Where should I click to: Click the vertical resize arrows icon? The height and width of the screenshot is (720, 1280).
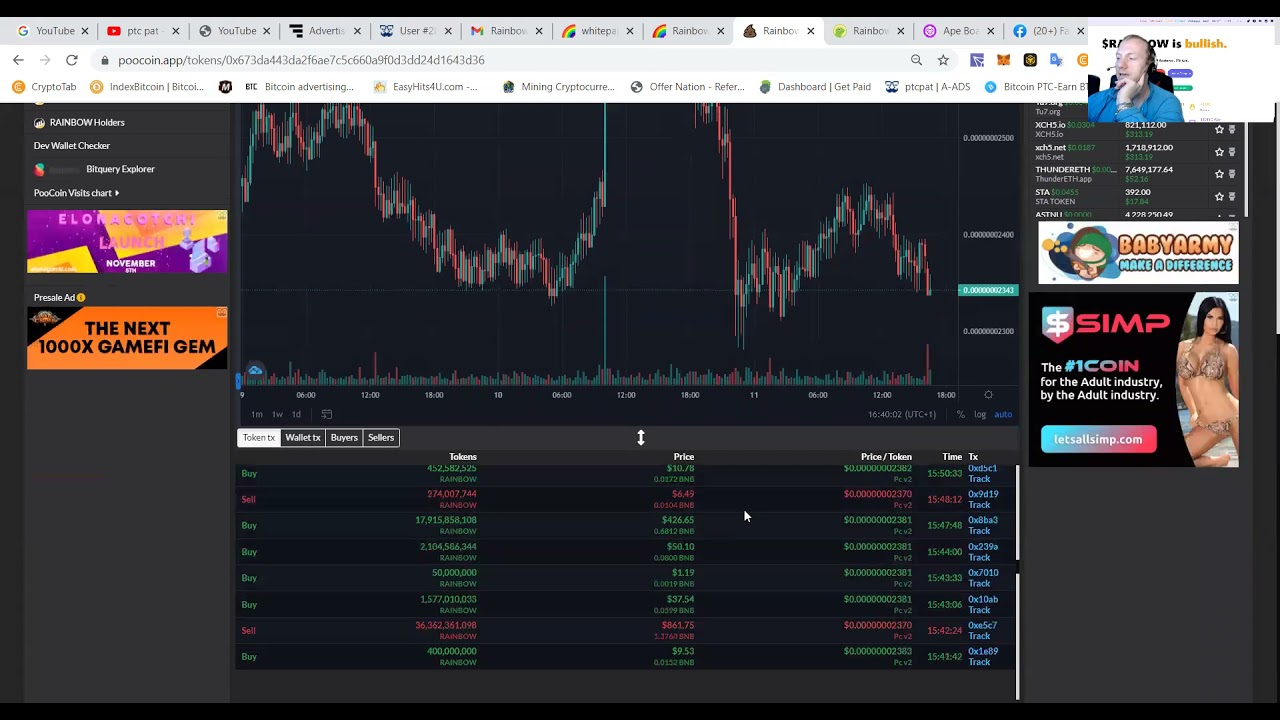click(x=641, y=438)
